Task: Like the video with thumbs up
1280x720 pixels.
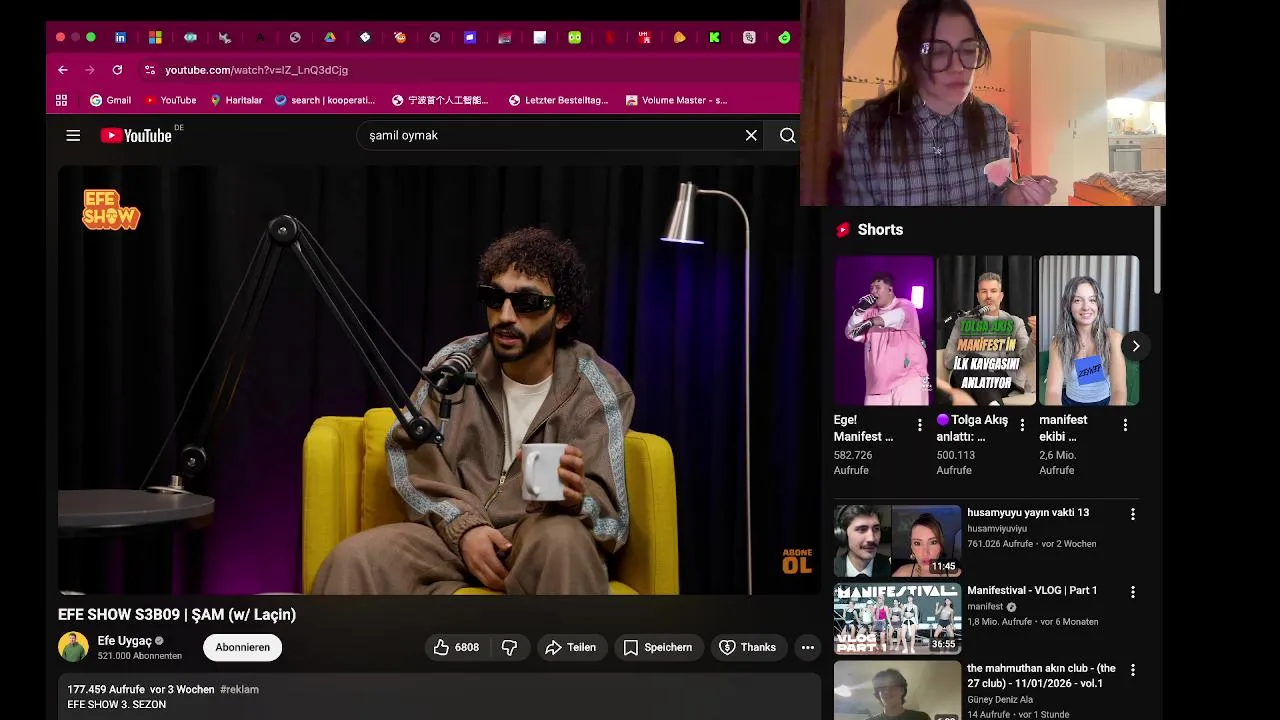Action: (x=457, y=647)
